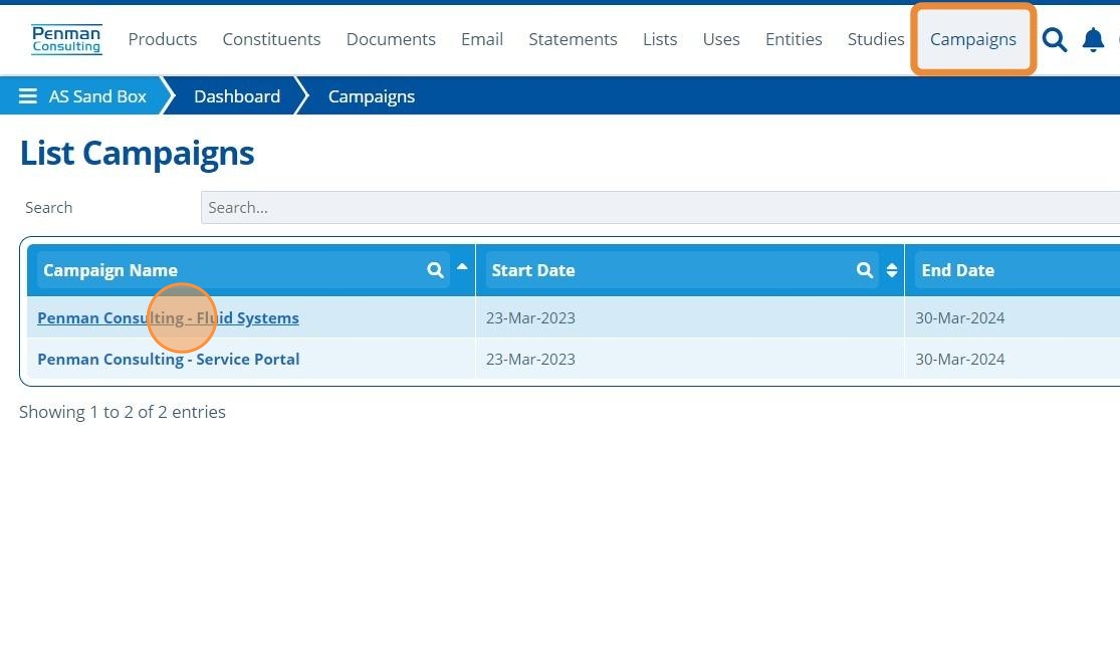
Task: Open the global search magnifier icon
Action: [x=1054, y=39]
